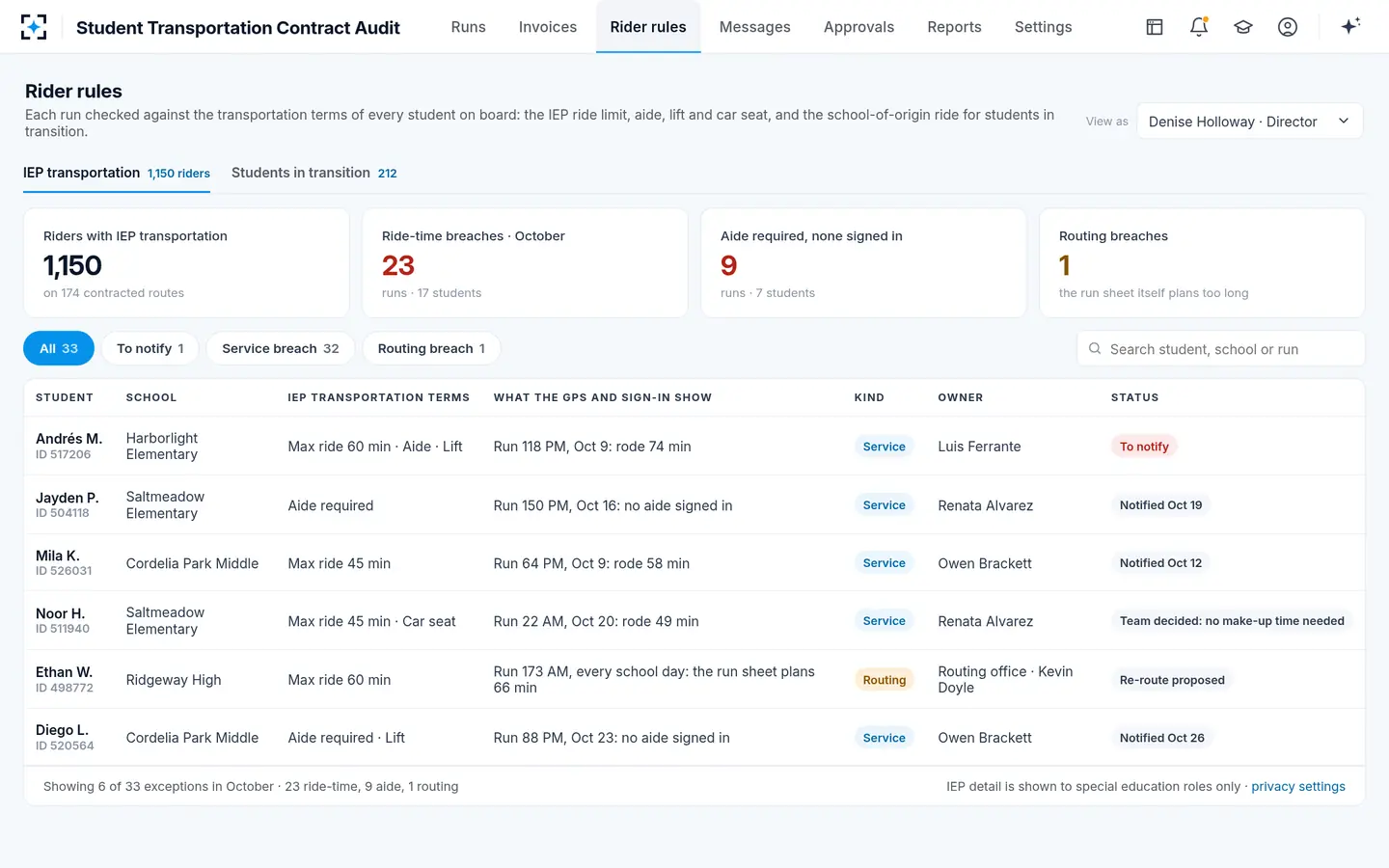1389x868 pixels.
Task: Click the app logo icon
Action: point(34,27)
